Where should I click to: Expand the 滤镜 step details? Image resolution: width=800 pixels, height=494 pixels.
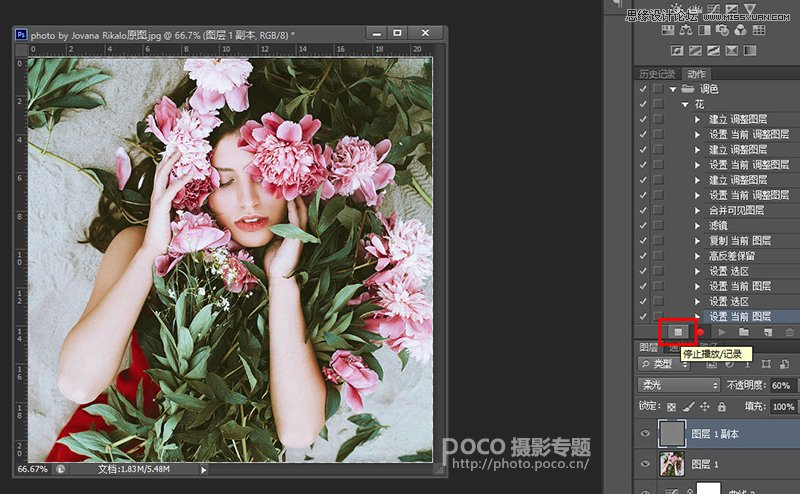point(697,226)
